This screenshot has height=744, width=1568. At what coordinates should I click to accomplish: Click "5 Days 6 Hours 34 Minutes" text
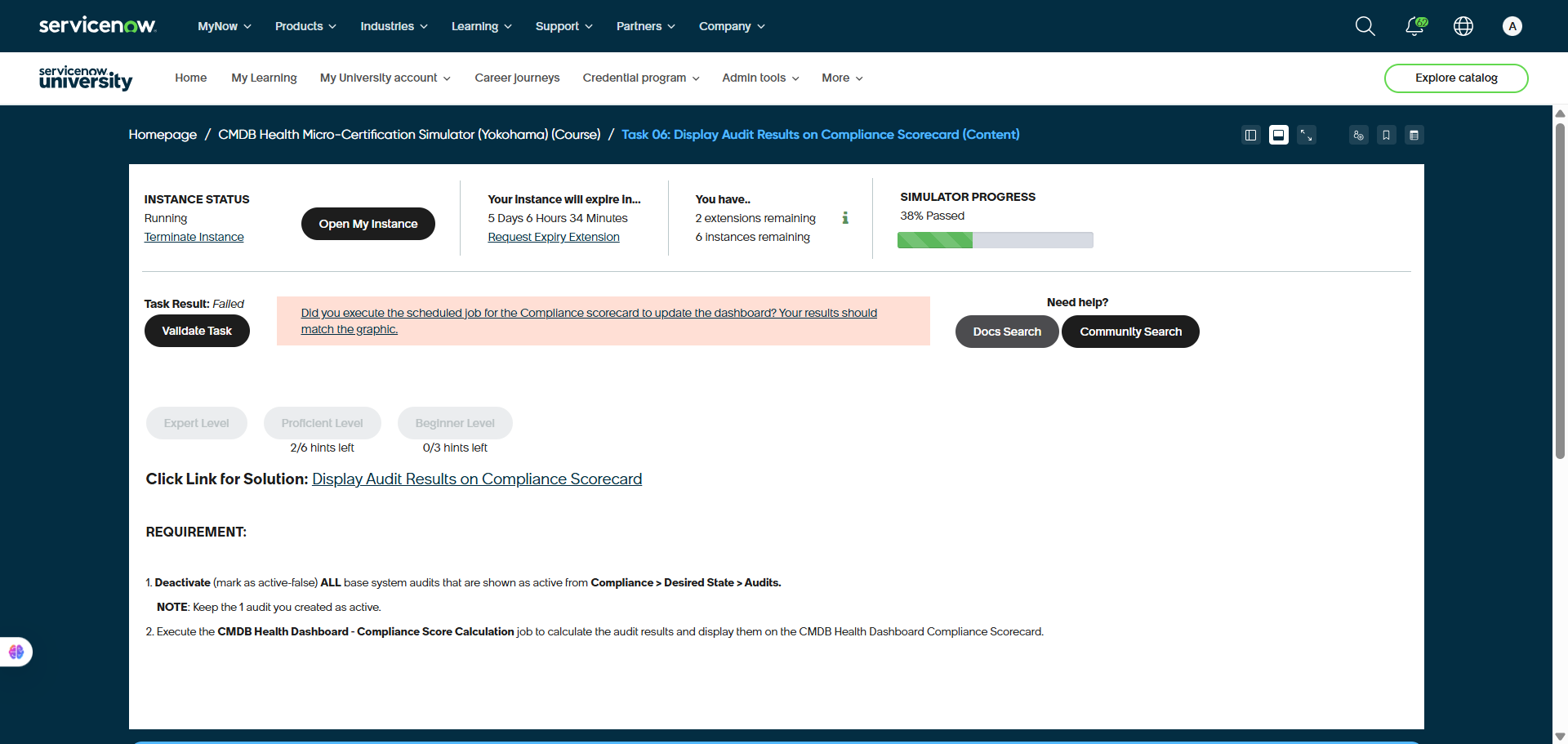pyautogui.click(x=558, y=218)
